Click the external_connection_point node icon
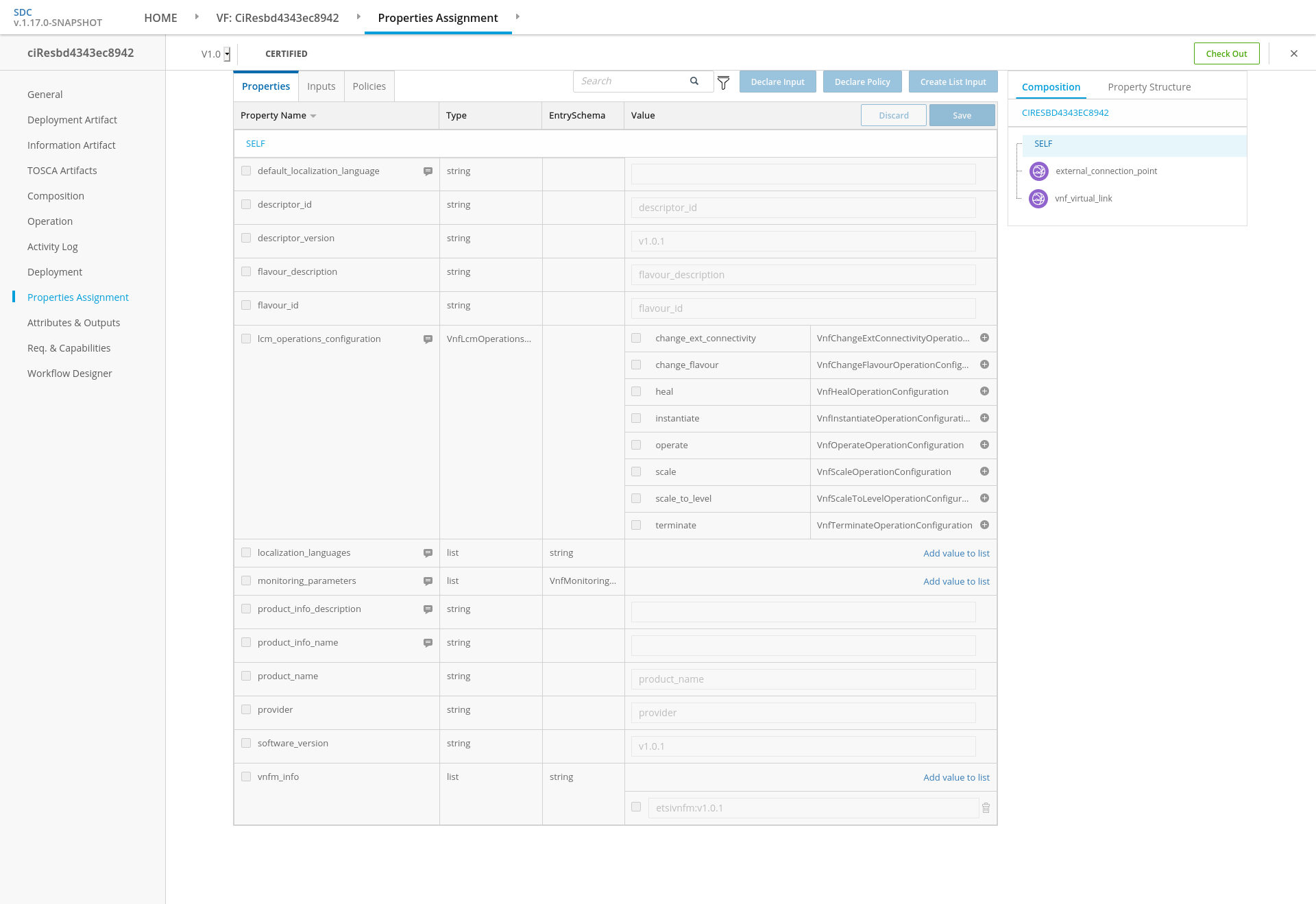The width and height of the screenshot is (1316, 904). click(x=1039, y=171)
